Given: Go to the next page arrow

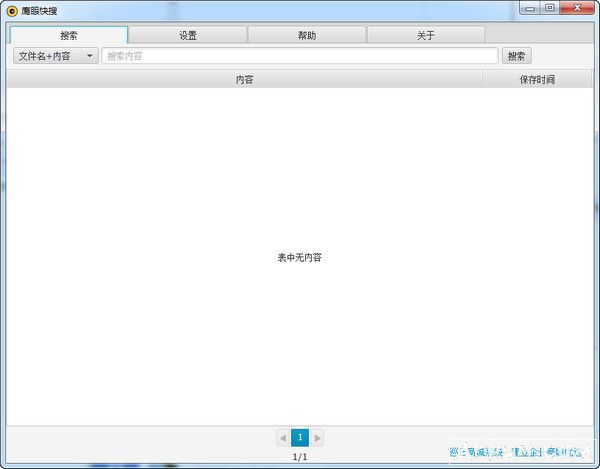Looking at the screenshot, I should pyautogui.click(x=318, y=438).
